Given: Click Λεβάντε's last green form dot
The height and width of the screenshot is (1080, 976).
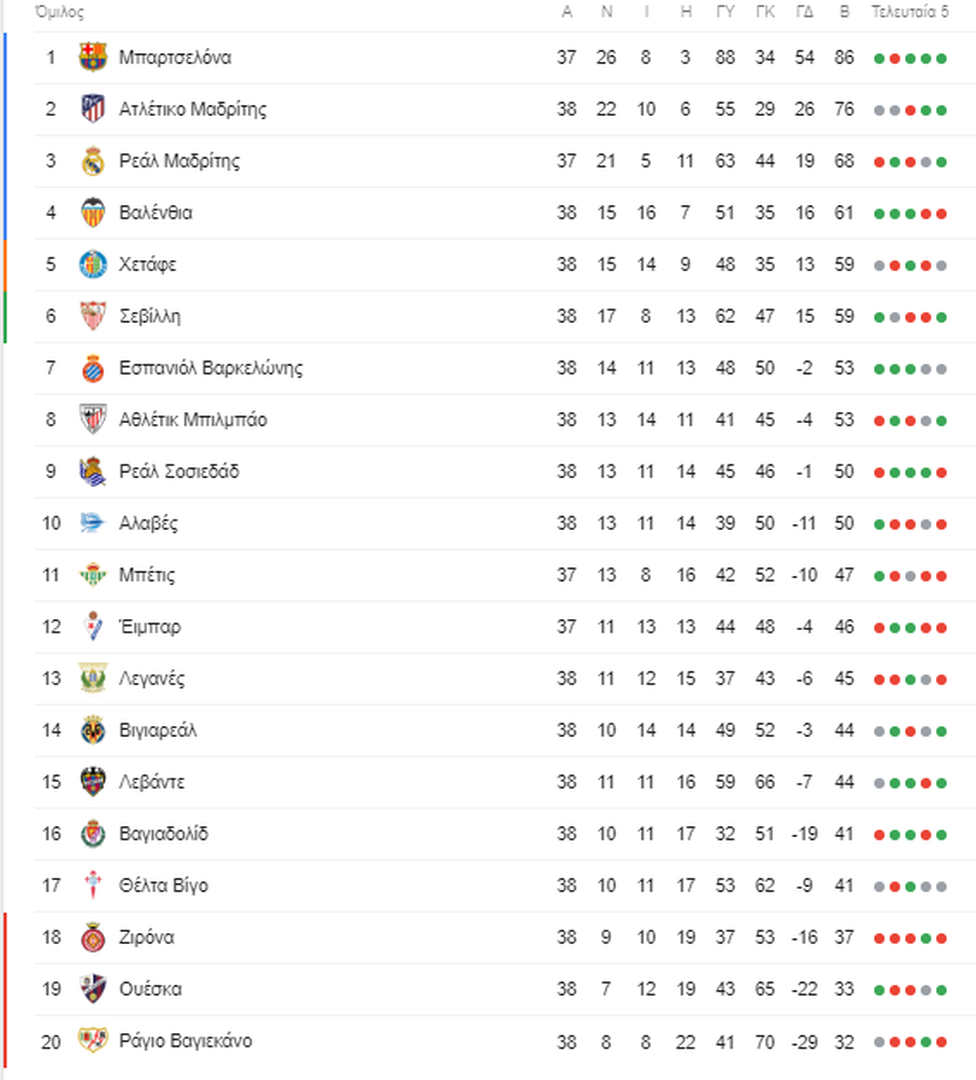Looking at the screenshot, I should (x=941, y=783).
